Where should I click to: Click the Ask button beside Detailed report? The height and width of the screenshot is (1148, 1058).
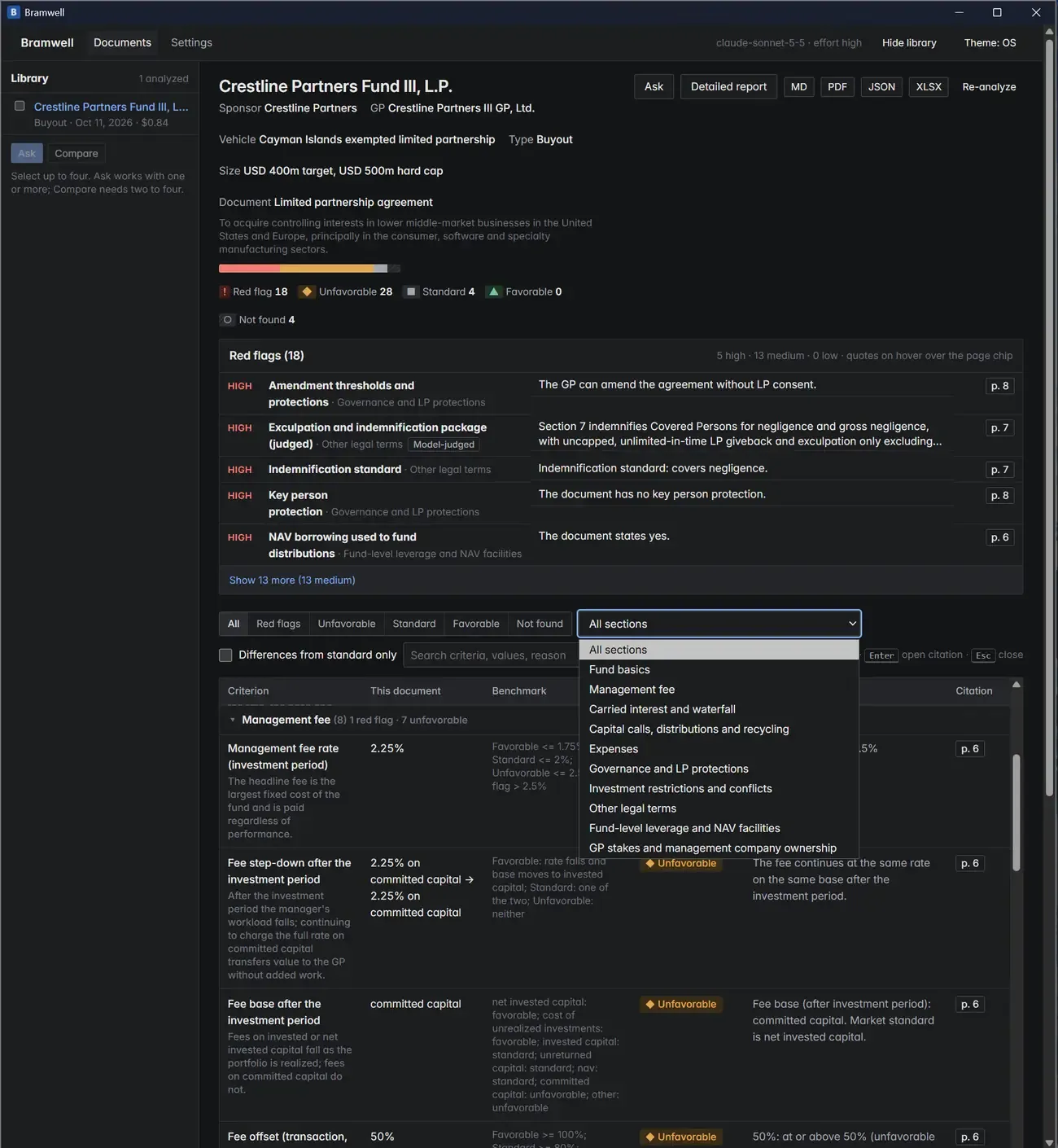click(x=654, y=87)
